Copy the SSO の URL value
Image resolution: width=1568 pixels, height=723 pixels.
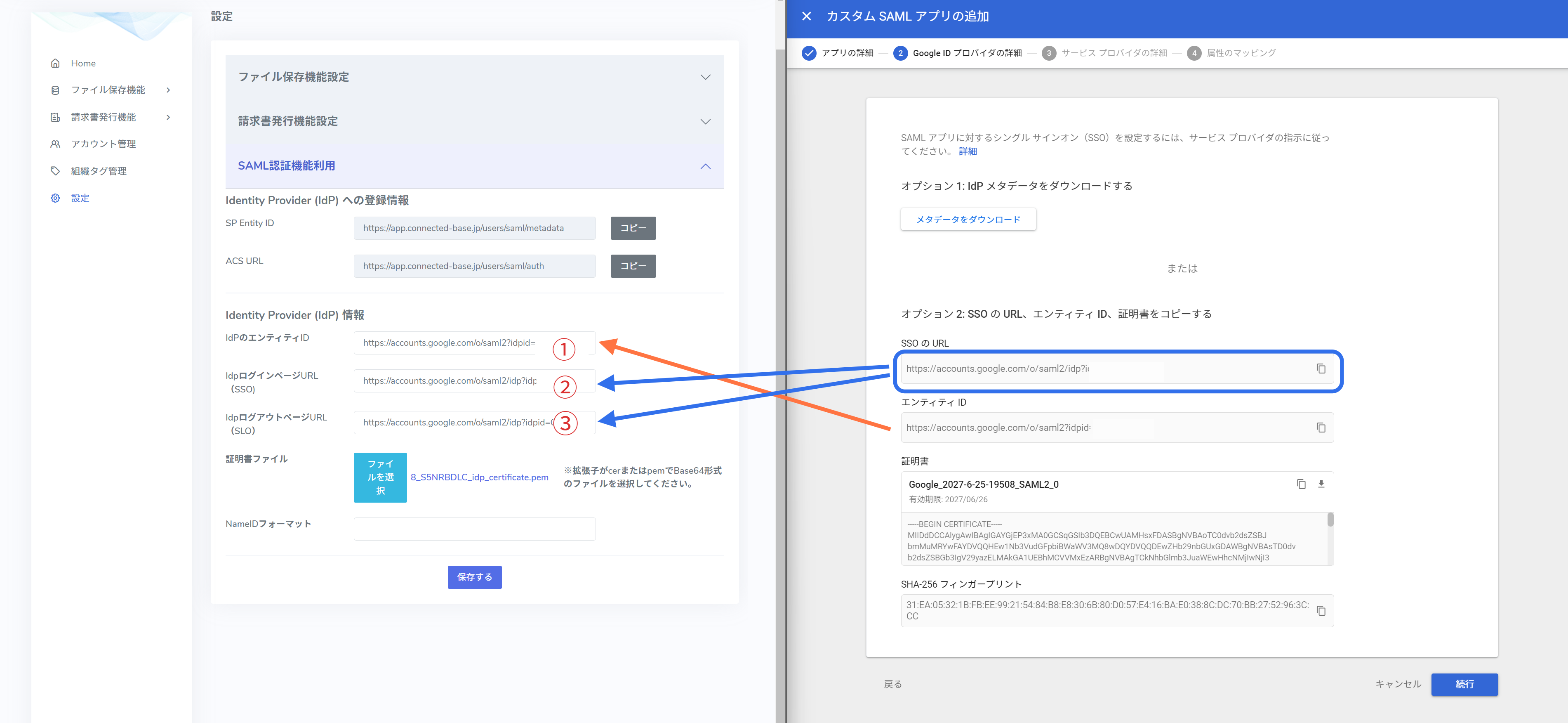(1321, 369)
